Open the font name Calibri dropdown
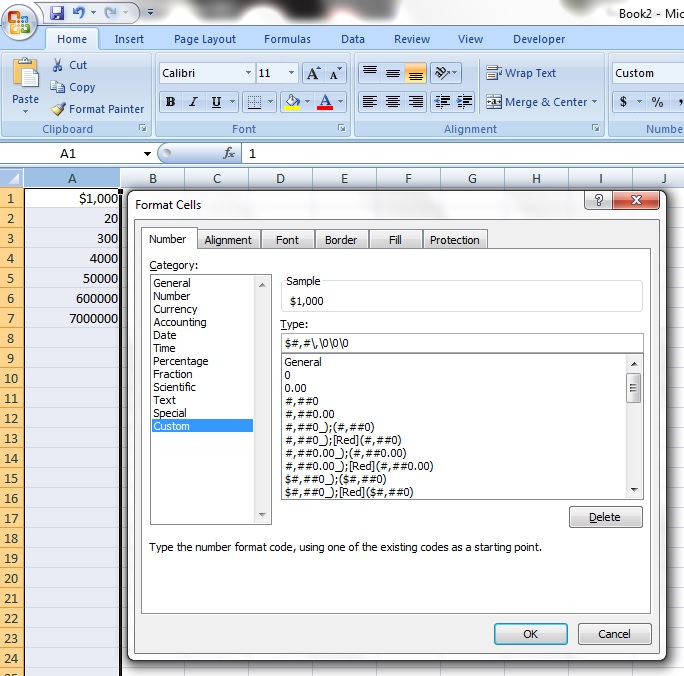This screenshot has width=684, height=676. [248, 74]
